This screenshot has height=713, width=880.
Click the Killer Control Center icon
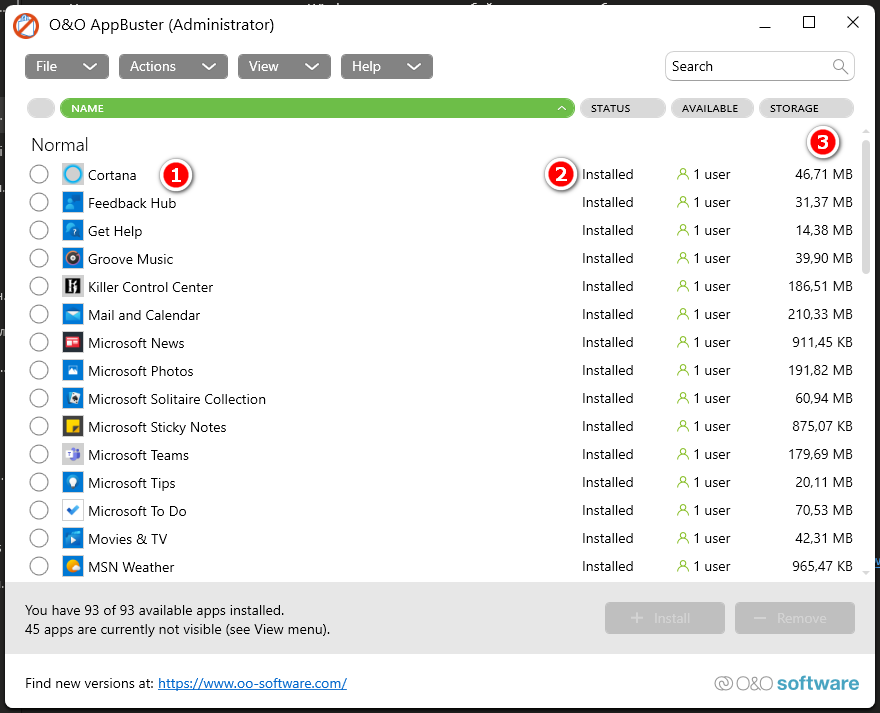pos(72,286)
